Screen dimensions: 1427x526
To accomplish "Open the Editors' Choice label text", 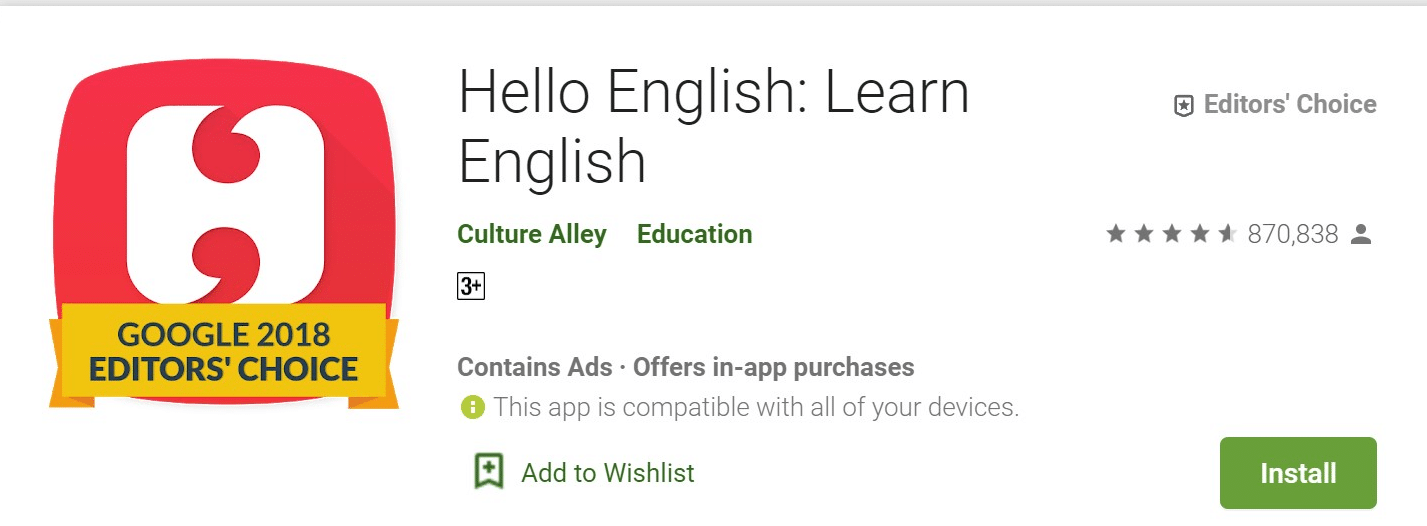I will pyautogui.click(x=1290, y=105).
